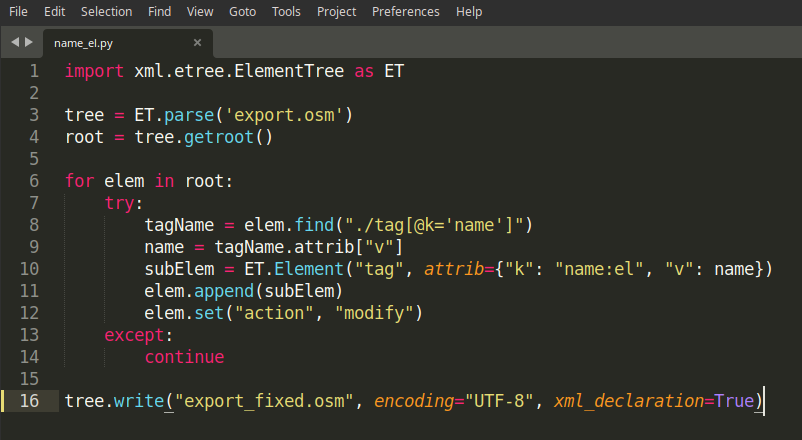Screen dimensions: 802x440
Task: Click line number 6 in the gutter
Action: [x=34, y=181]
